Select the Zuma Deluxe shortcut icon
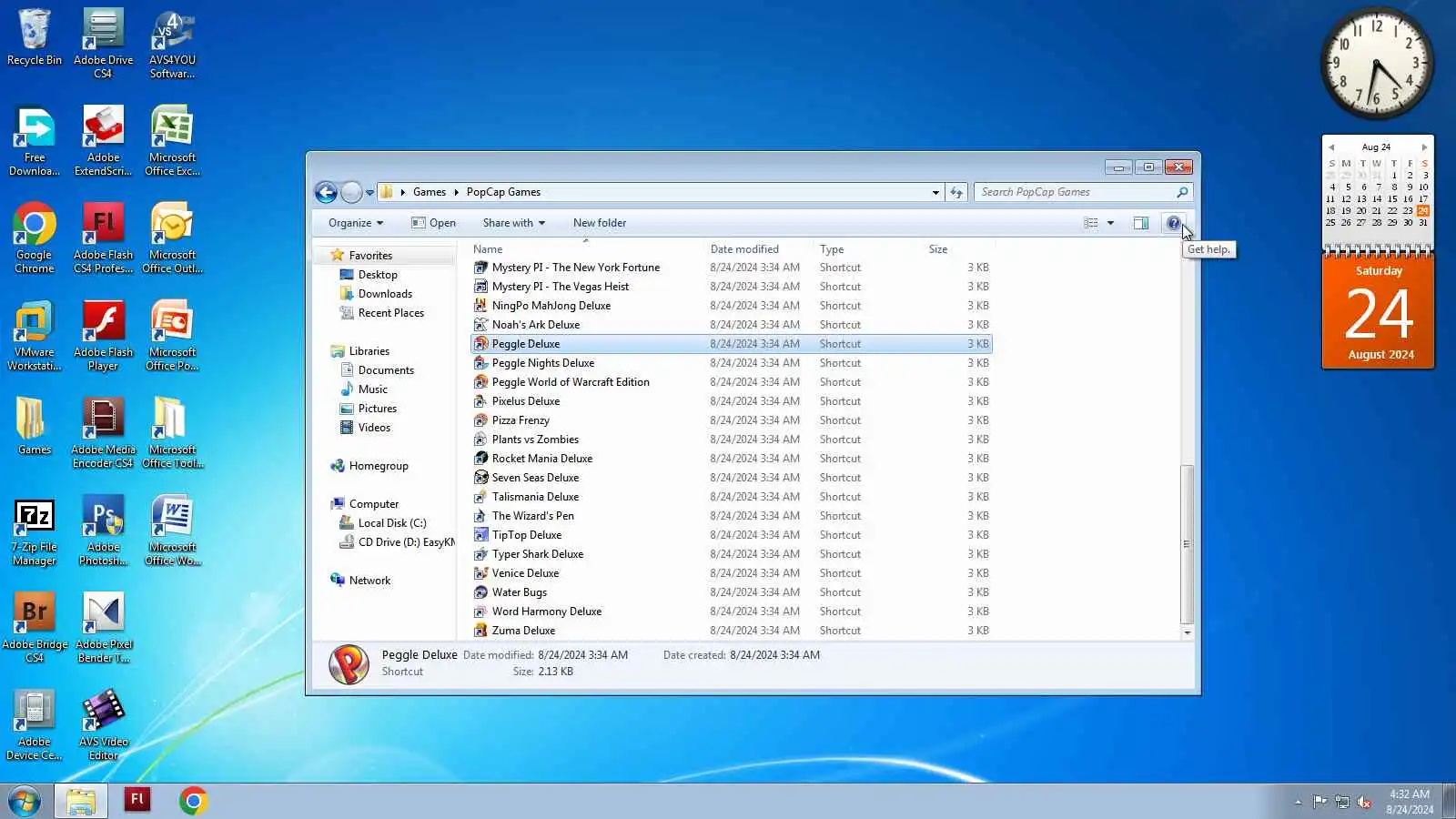Image resolution: width=1456 pixels, height=819 pixels. tap(481, 631)
